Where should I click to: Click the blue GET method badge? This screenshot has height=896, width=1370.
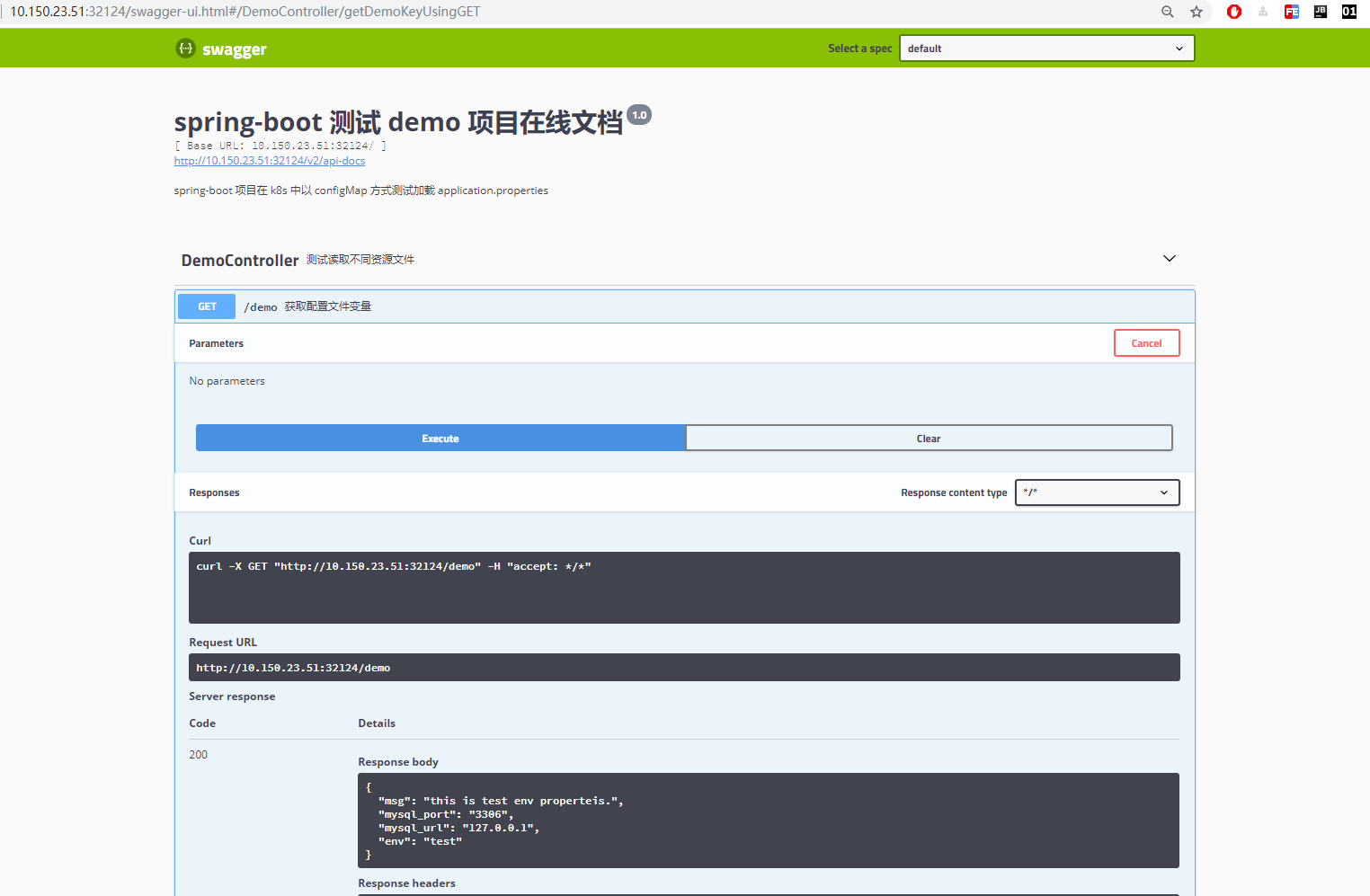click(x=206, y=306)
